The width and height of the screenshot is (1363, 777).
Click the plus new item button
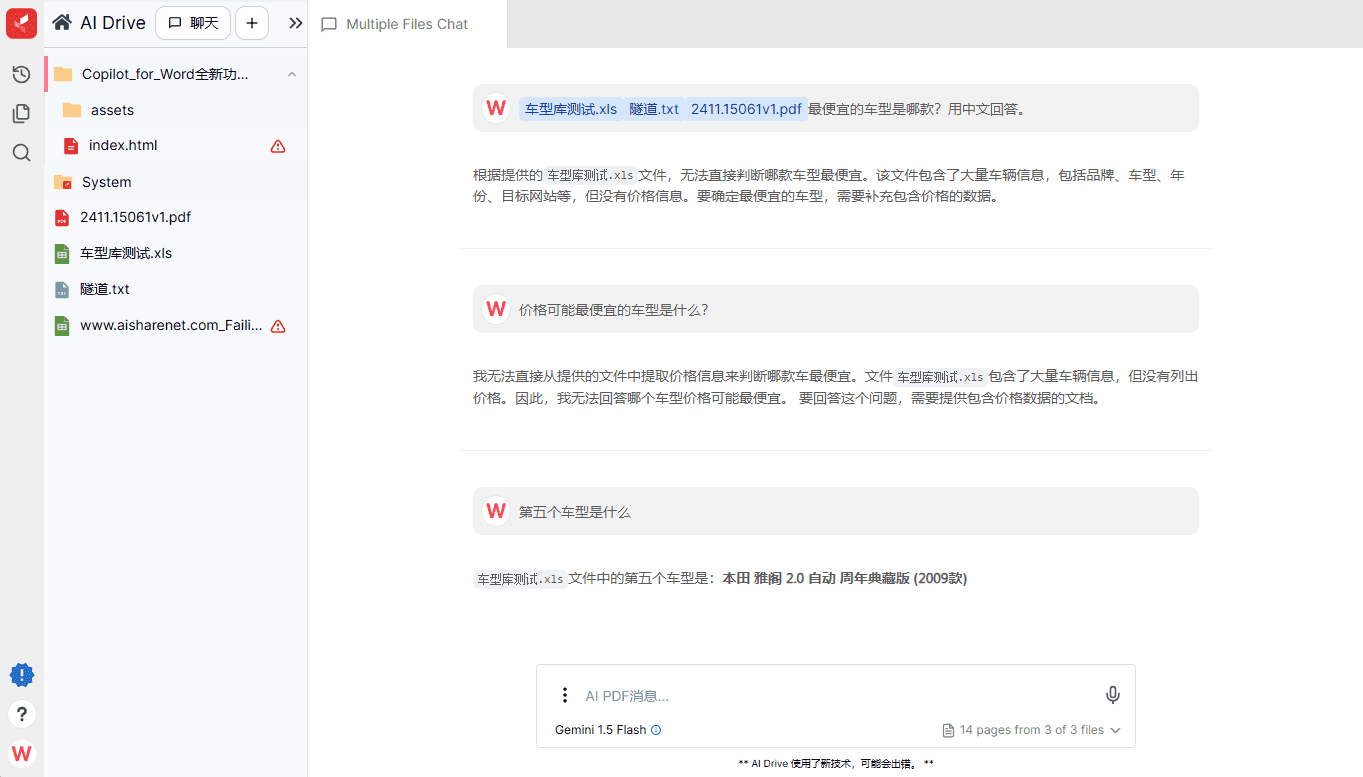click(252, 23)
